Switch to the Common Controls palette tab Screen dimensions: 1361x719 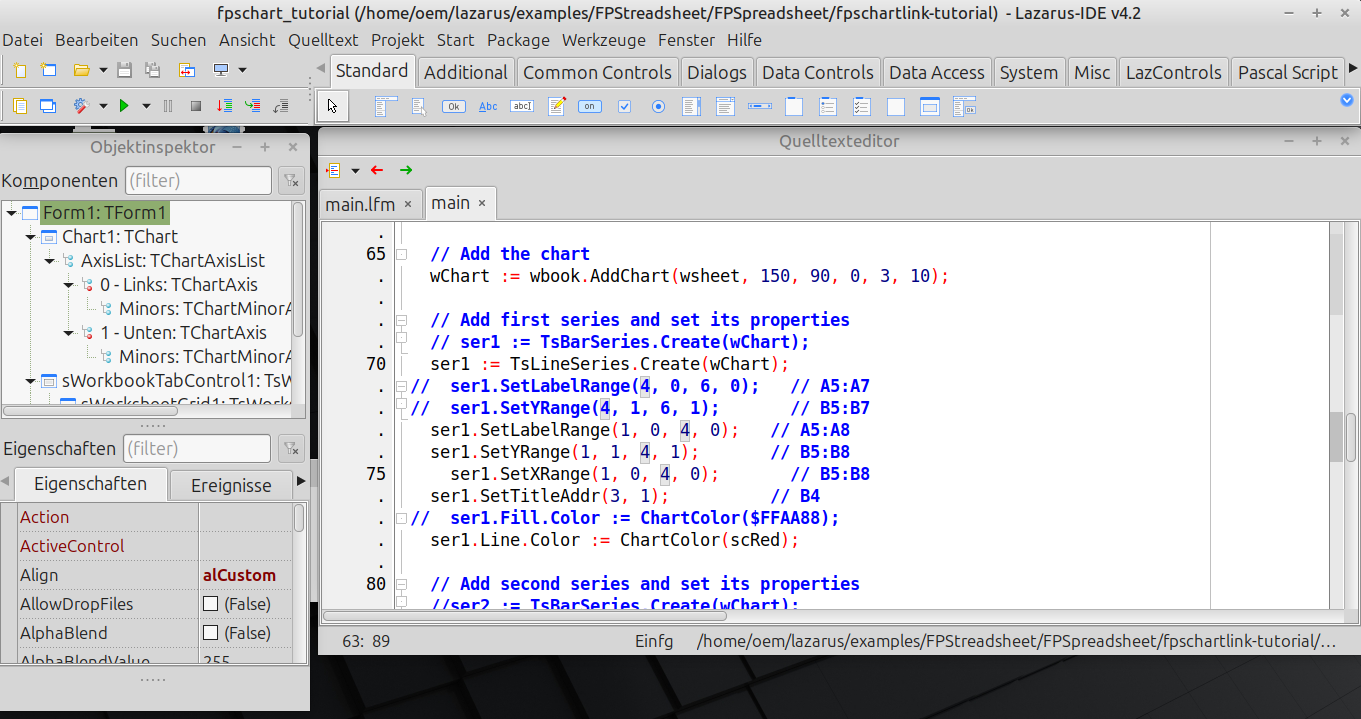(596, 72)
